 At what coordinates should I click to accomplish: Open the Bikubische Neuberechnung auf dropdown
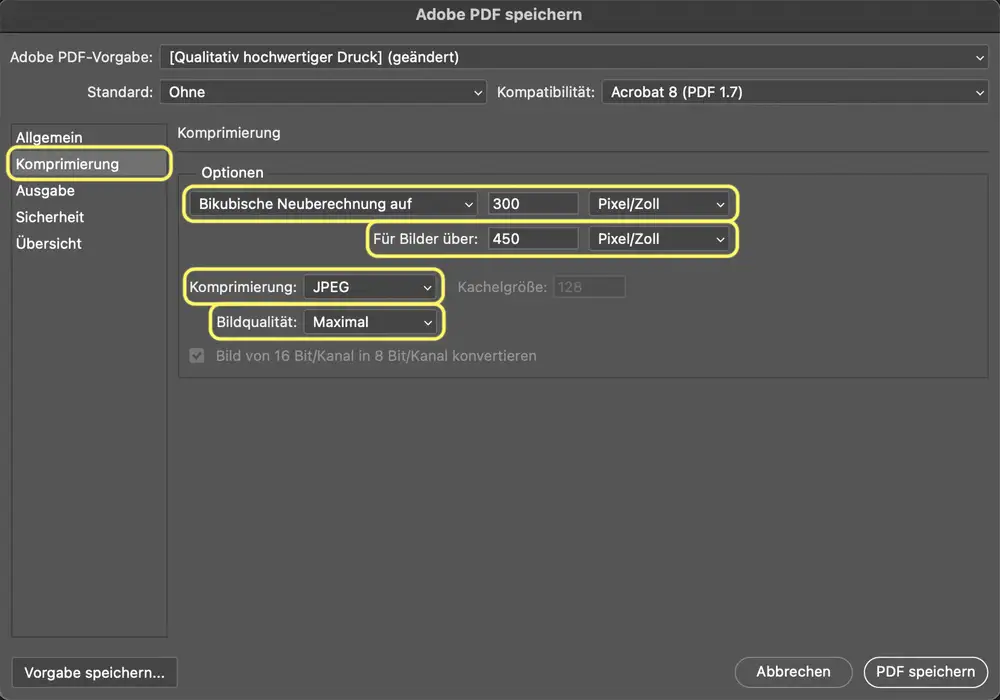334,204
